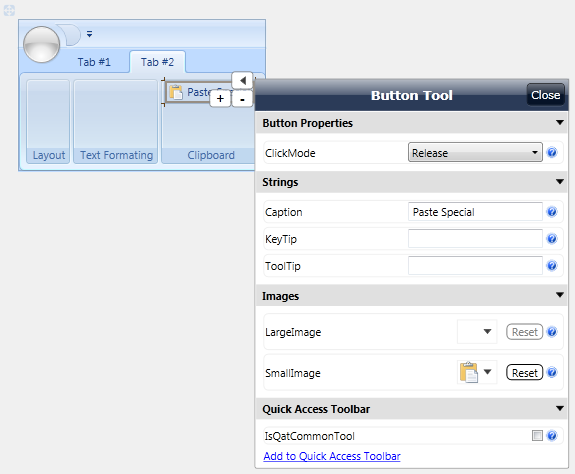
Task: Click Add to Quick Access Toolbar link
Action: click(332, 456)
